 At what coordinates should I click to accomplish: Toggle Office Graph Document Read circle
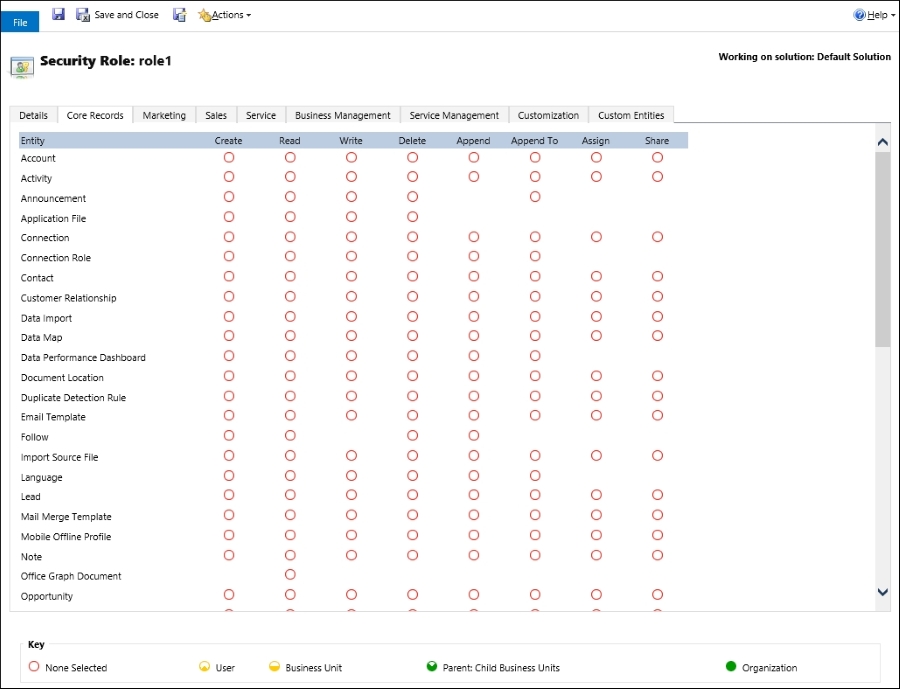click(290, 575)
